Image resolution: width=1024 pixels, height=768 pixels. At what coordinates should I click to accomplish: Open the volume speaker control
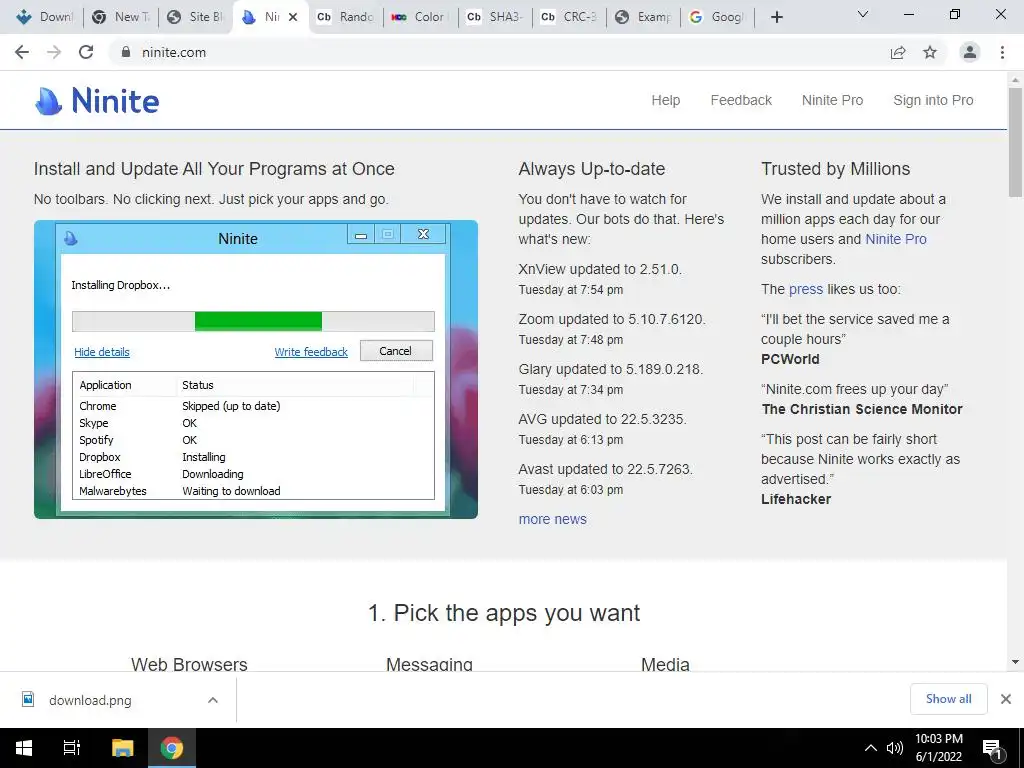(895, 748)
